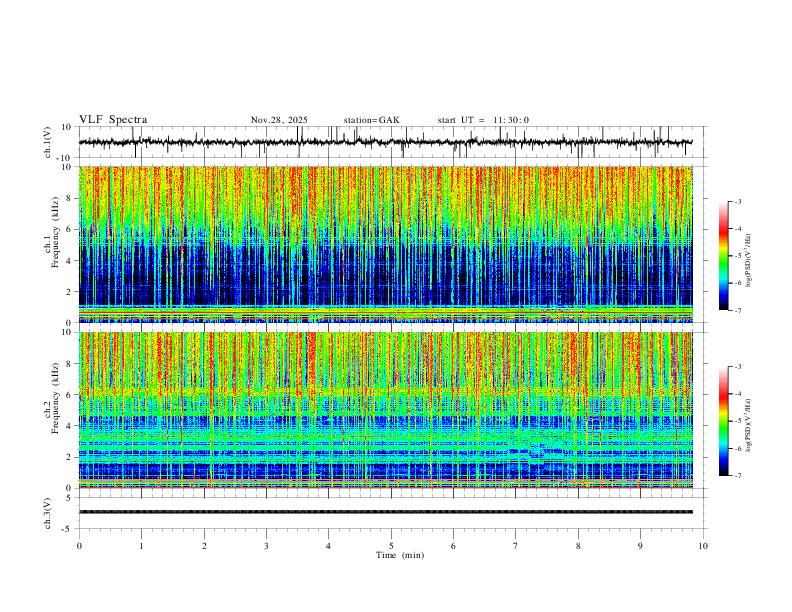Click time axis tick label "5"
Image resolution: width=792 pixels, height=612 pixels.
pyautogui.click(x=391, y=546)
